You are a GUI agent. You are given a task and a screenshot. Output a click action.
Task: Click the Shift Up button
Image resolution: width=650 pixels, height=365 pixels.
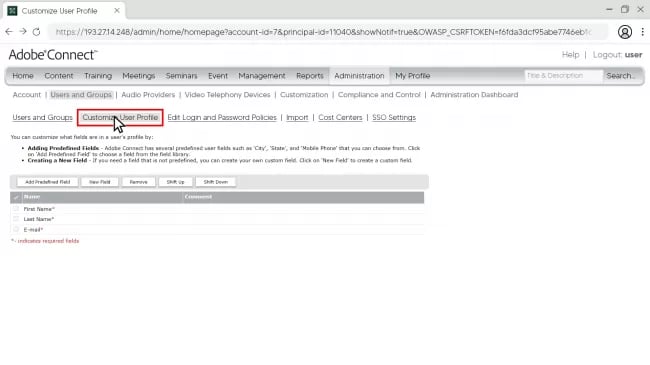[175, 182]
